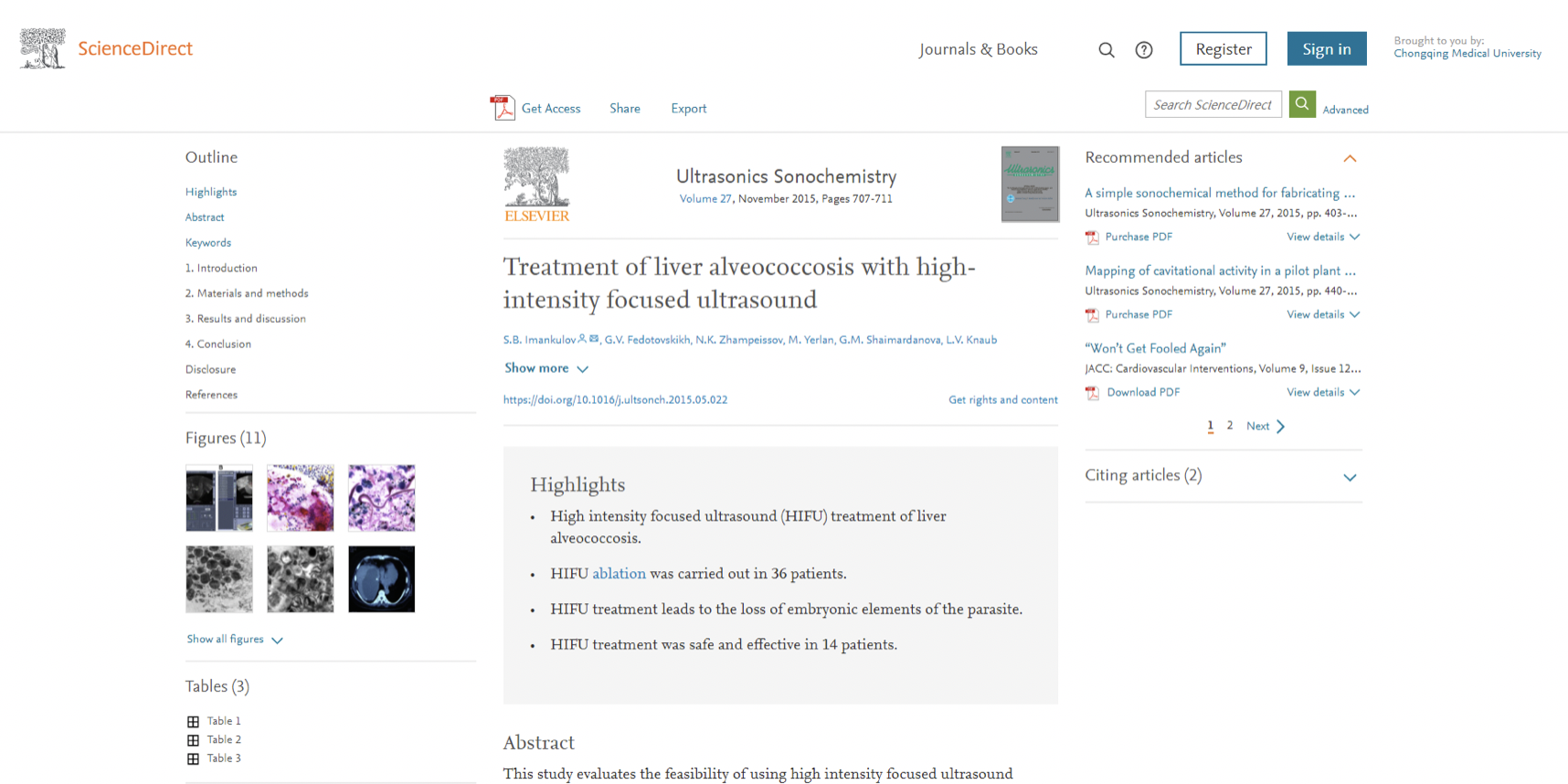Open the article DOI link

(x=615, y=400)
